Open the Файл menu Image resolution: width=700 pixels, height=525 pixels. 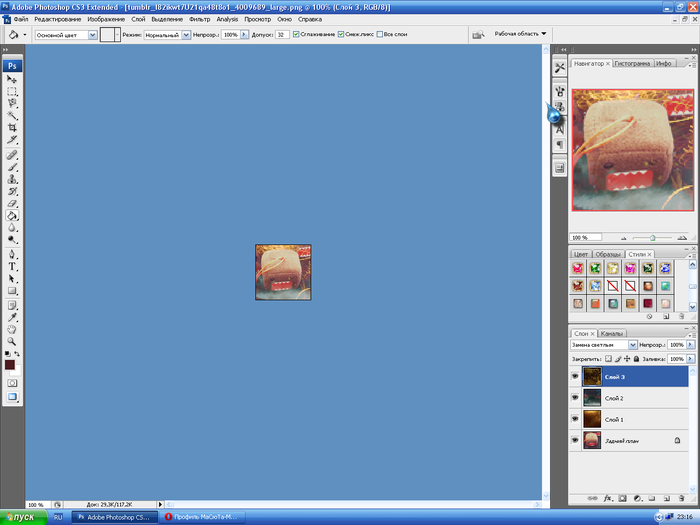point(21,19)
